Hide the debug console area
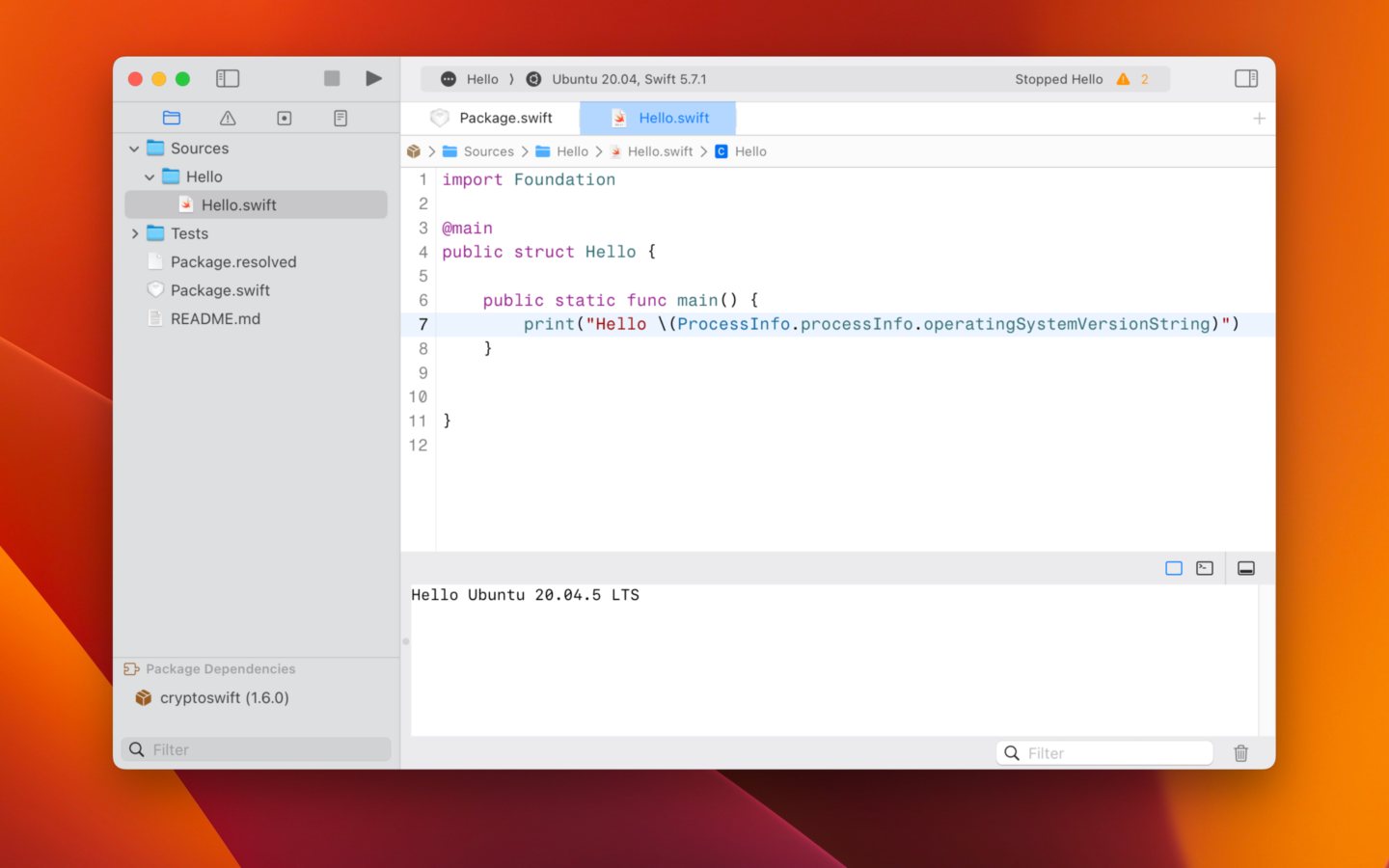This screenshot has height=868, width=1389. coord(1246,568)
